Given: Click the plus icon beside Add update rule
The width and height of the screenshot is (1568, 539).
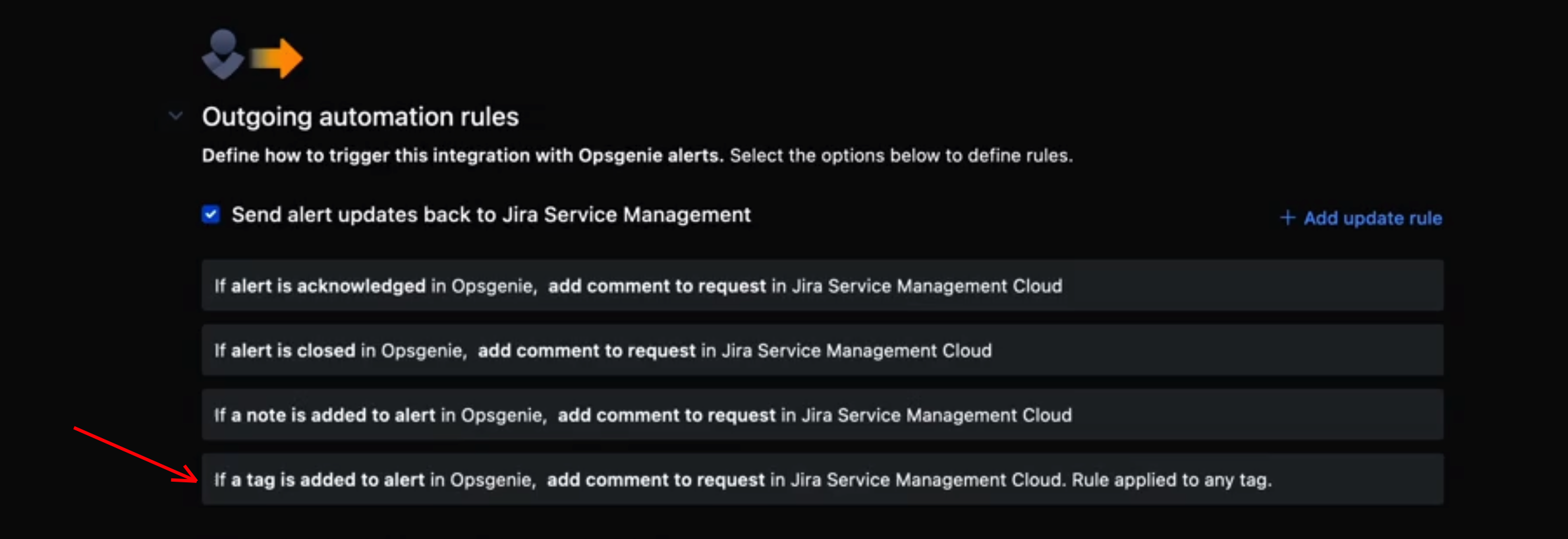Looking at the screenshot, I should coord(1287,218).
